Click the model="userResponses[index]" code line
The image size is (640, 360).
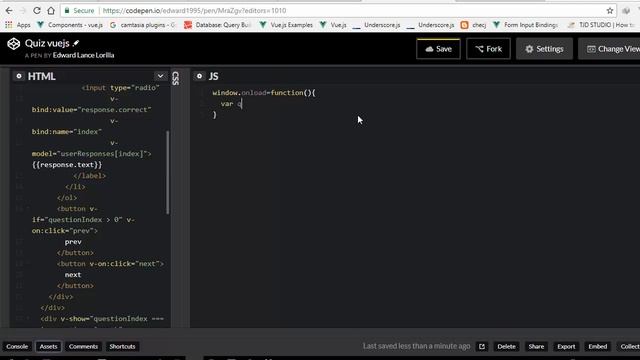click(x=91, y=154)
